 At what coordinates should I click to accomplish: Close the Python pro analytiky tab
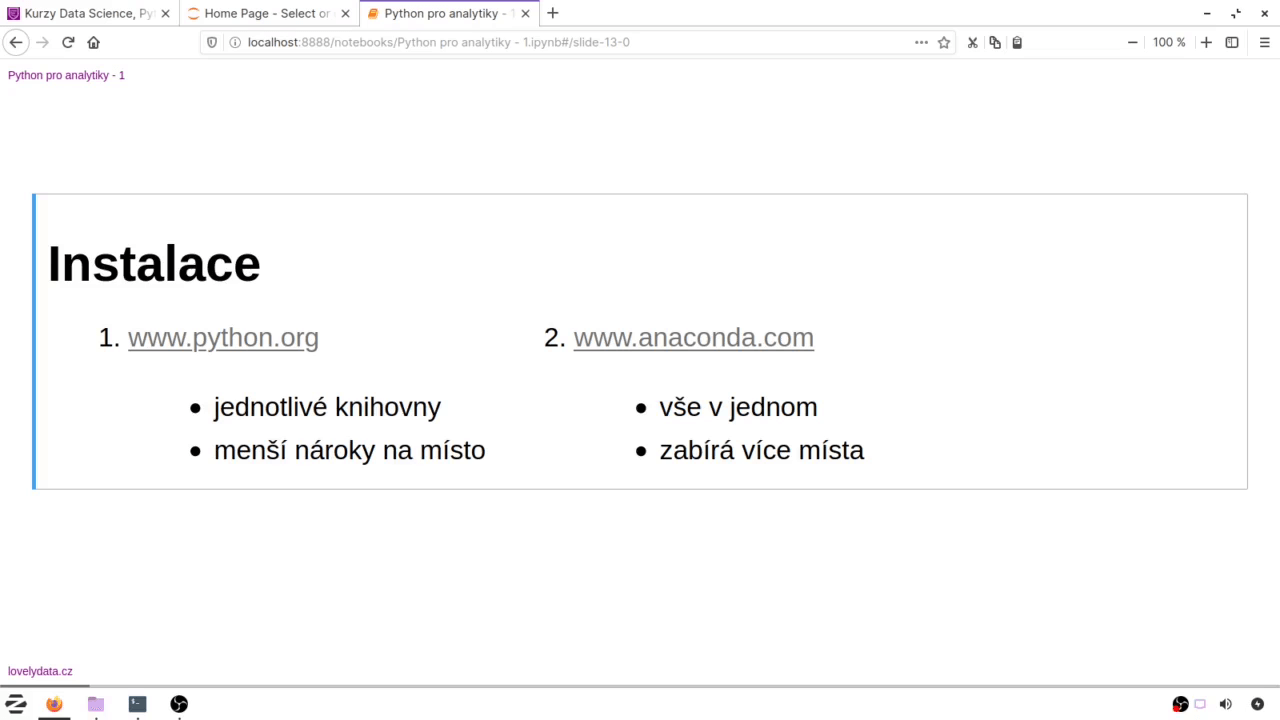525,14
